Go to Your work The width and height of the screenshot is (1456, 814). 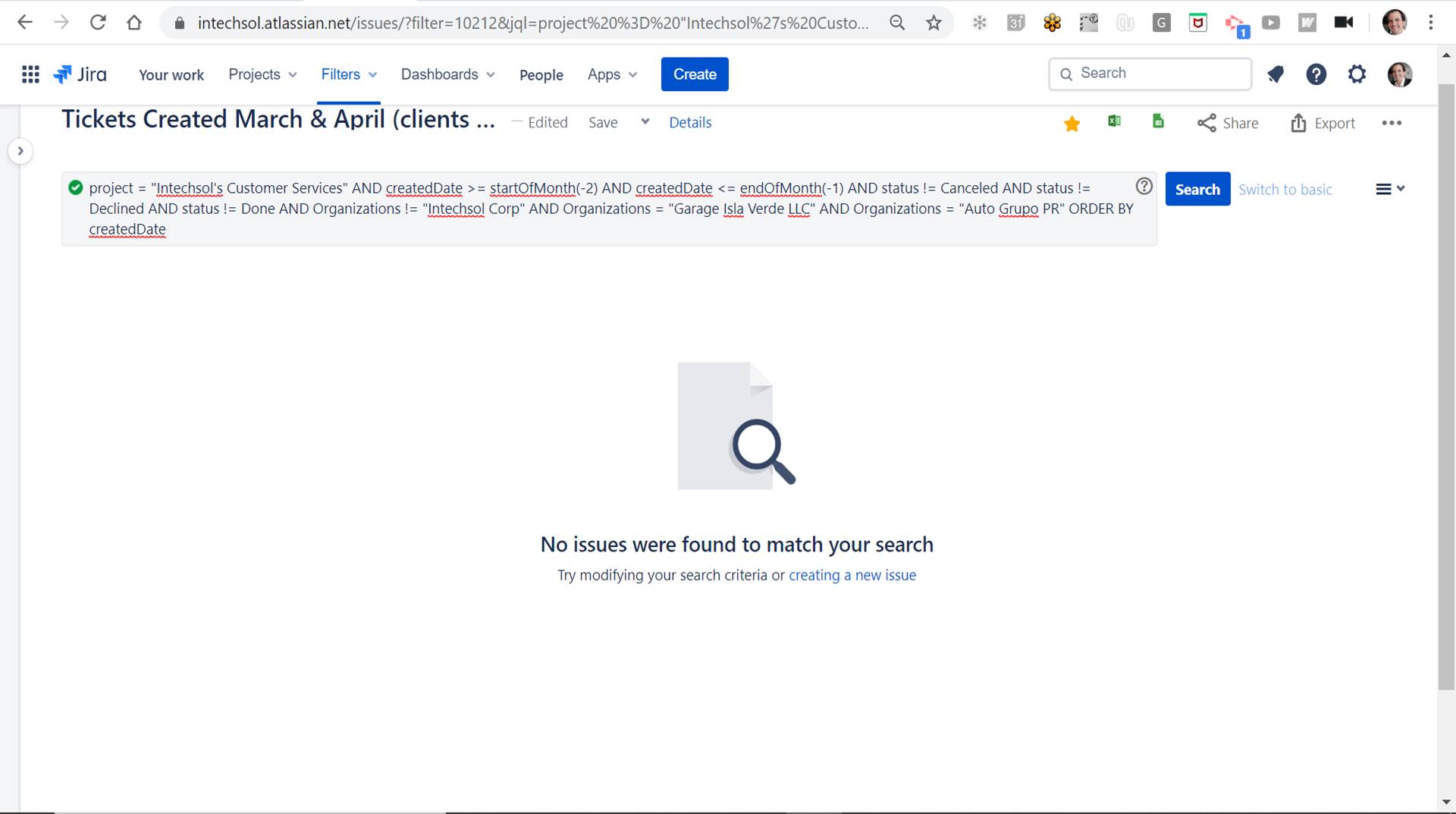171,74
